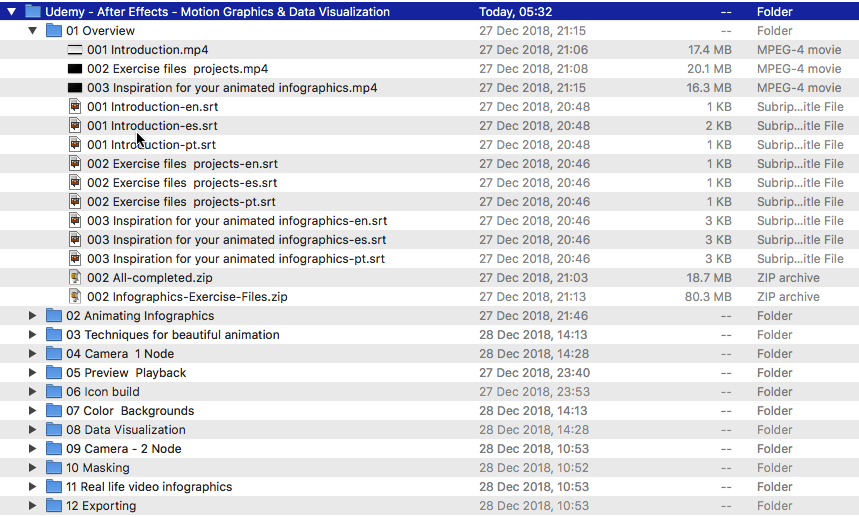Click the 002 Exercise files projects.mp4 thumbnail icon
Image resolution: width=859 pixels, height=517 pixels.
tap(75, 69)
